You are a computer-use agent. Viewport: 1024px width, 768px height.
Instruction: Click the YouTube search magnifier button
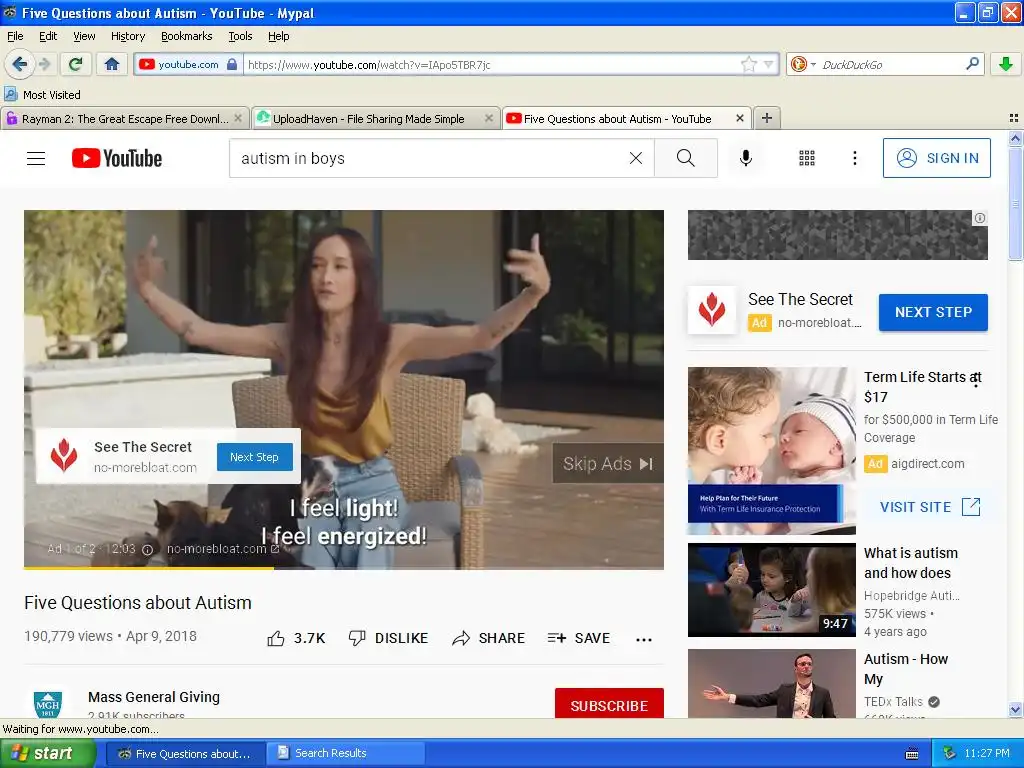click(686, 158)
